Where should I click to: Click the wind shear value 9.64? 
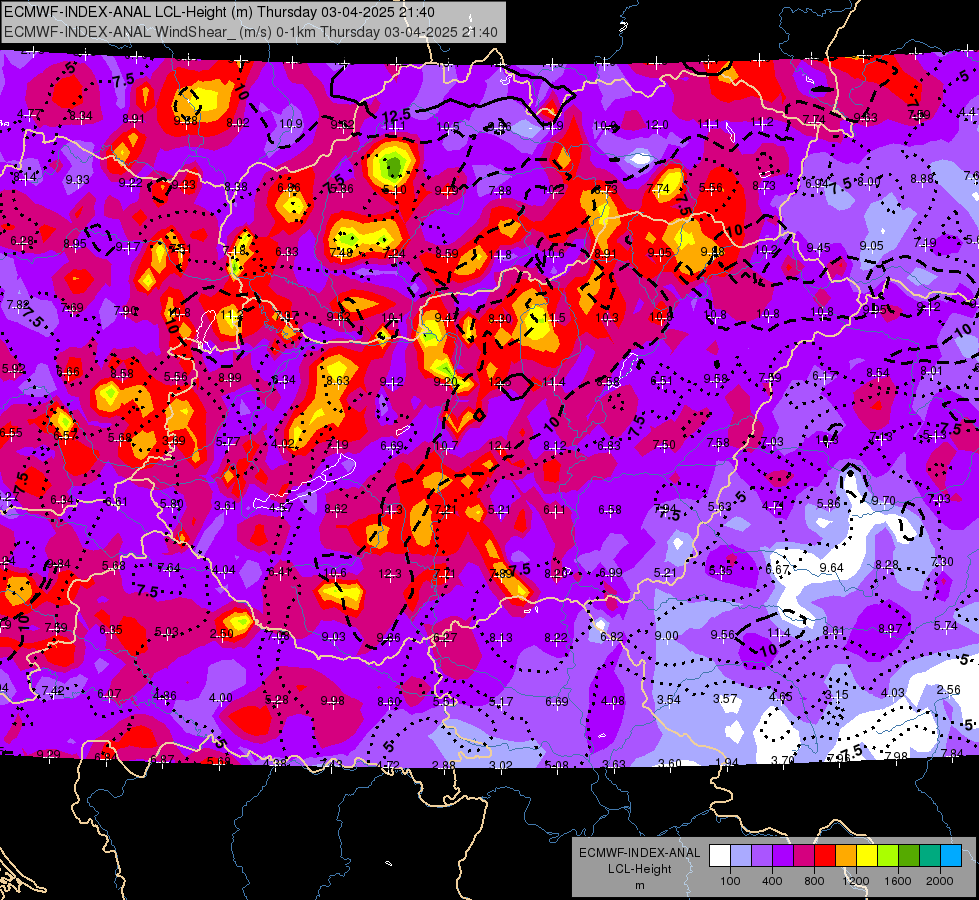(831, 568)
